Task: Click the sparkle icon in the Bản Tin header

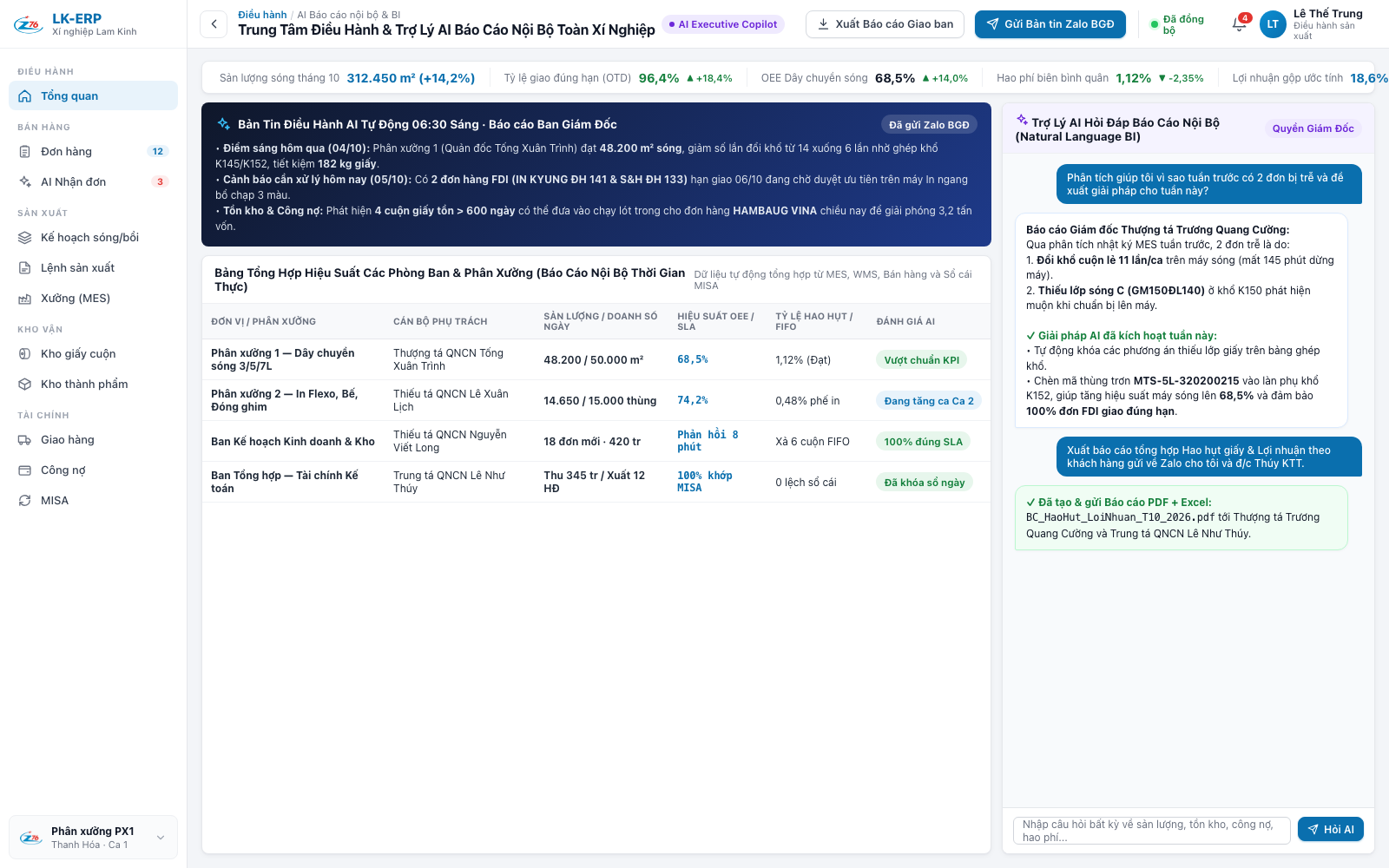Action: click(224, 124)
